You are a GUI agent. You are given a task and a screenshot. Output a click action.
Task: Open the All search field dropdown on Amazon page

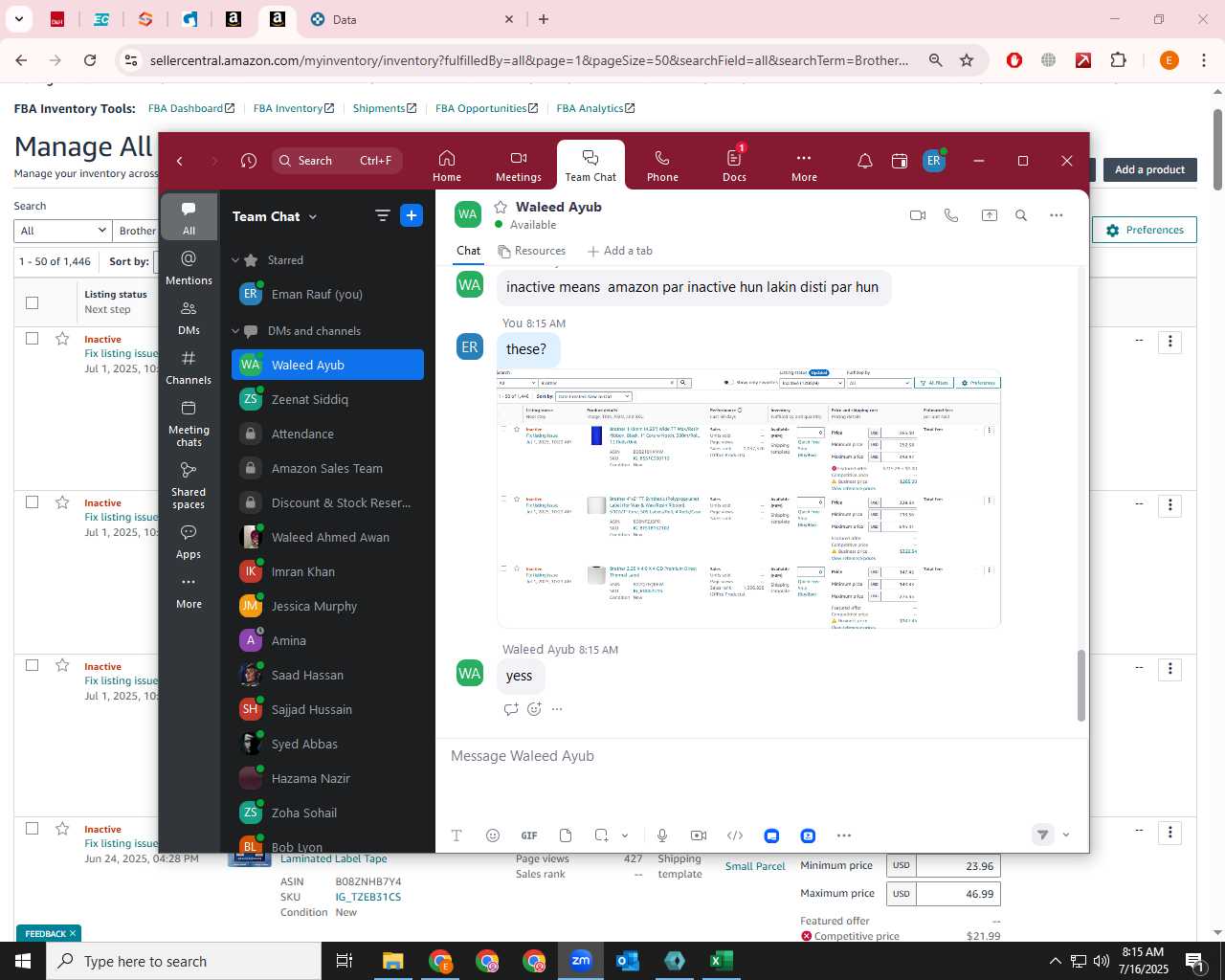[63, 231]
